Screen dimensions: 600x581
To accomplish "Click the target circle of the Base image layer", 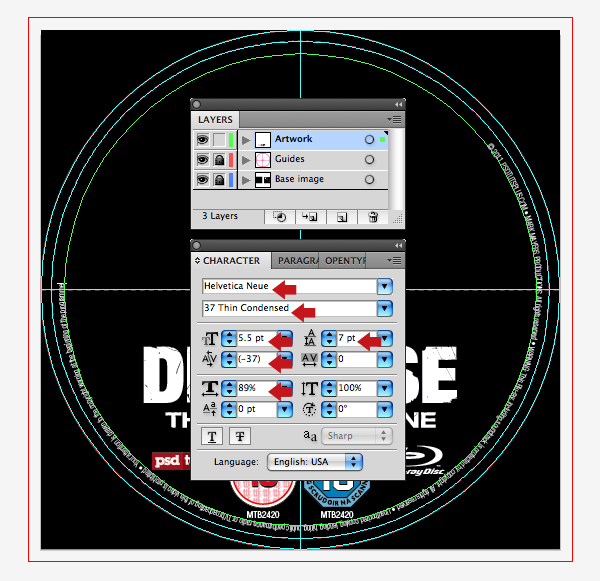I will (369, 180).
